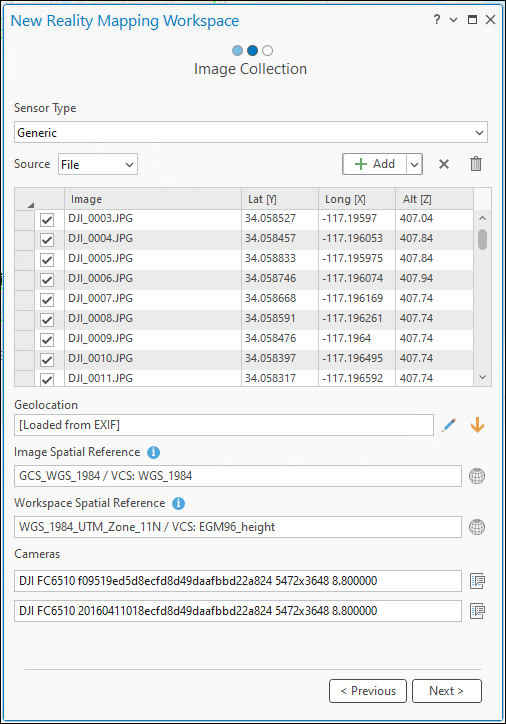Click the orange import geolocation arrow
Screen dimensions: 506x724
[x=477, y=425]
